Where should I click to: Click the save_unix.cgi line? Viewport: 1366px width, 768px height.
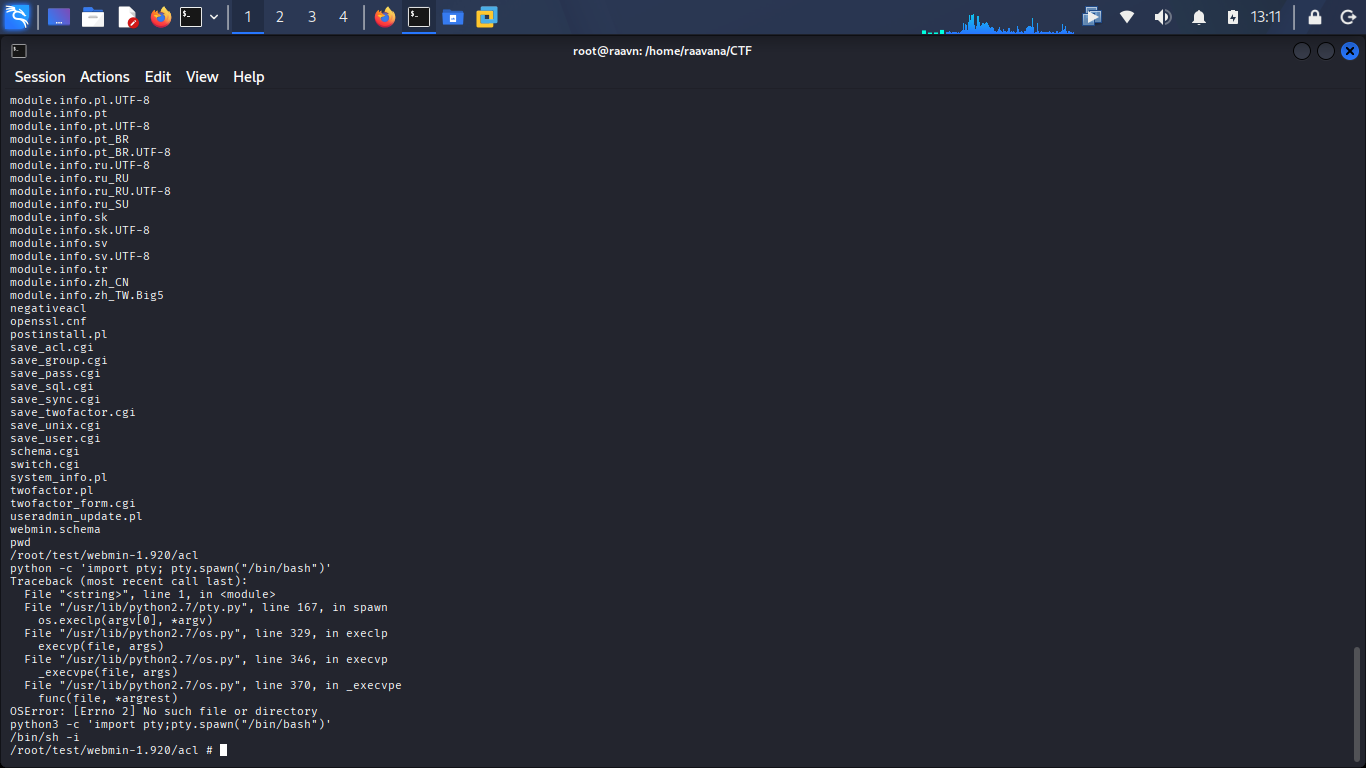click(x=55, y=425)
